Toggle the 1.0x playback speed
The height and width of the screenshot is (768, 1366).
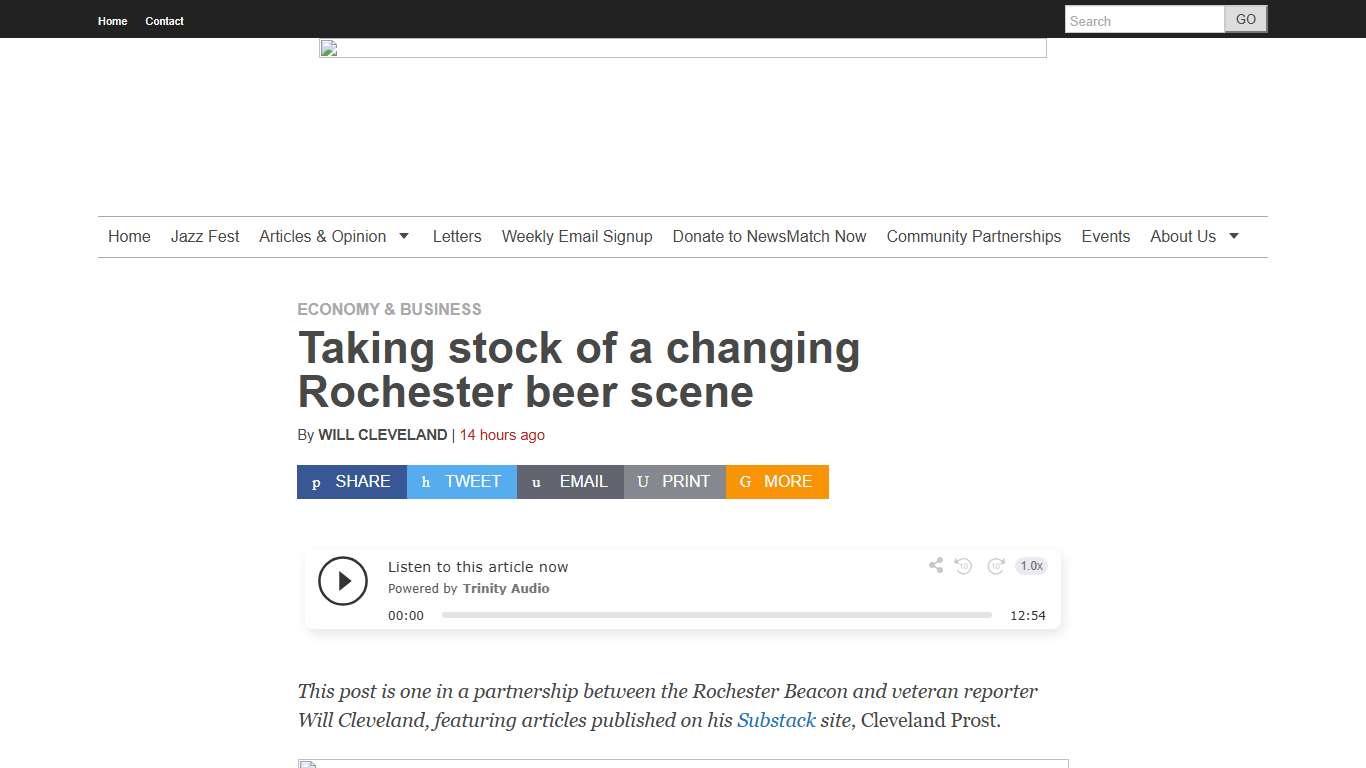tap(1031, 566)
